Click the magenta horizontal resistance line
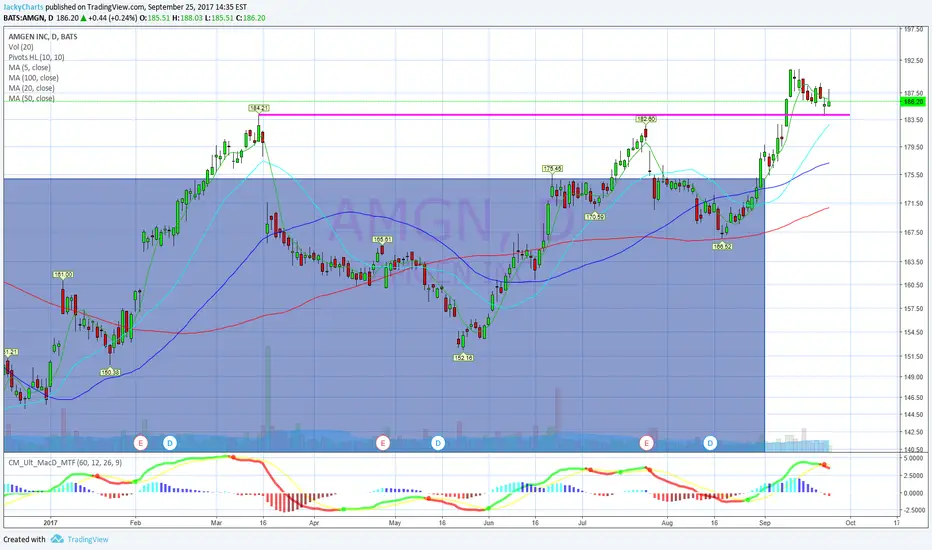 click(x=554, y=115)
